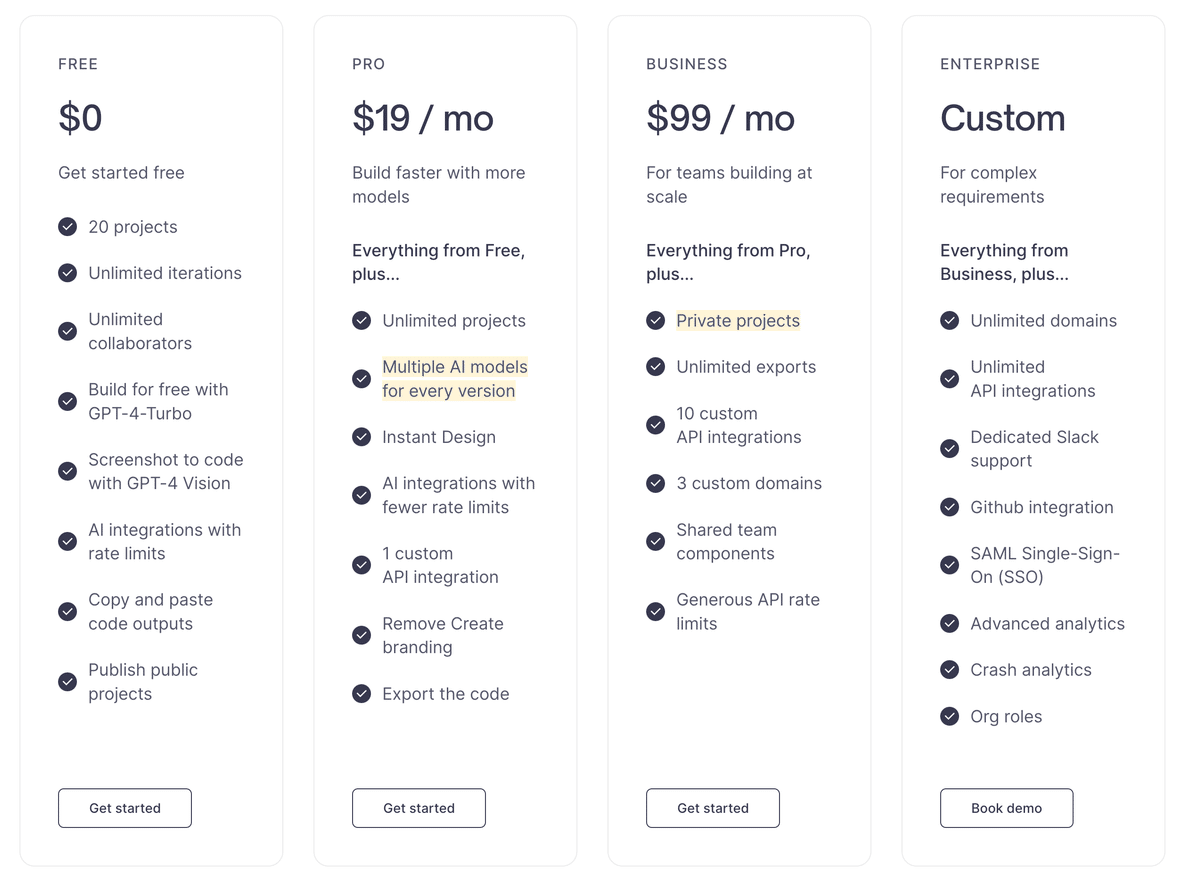Click the checkmark next to Unlimited iterations
Screen dimensions: 1200x884
[67, 273]
